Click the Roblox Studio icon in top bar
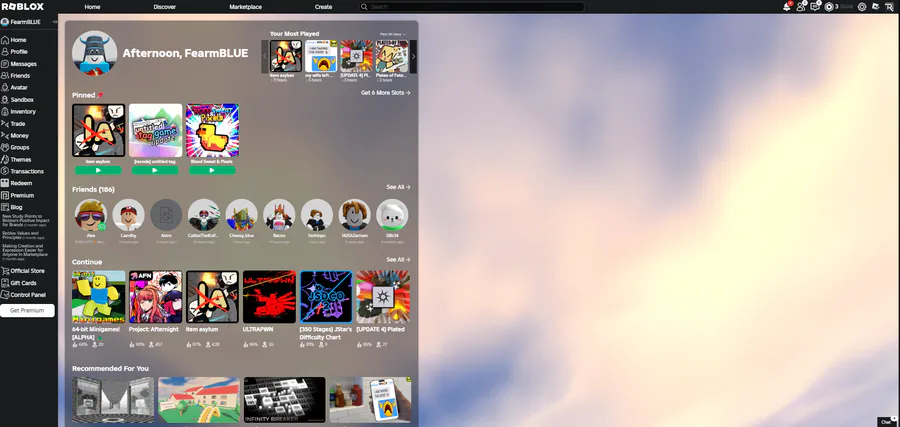This screenshot has height=427, width=900. pyautogui.click(x=875, y=7)
